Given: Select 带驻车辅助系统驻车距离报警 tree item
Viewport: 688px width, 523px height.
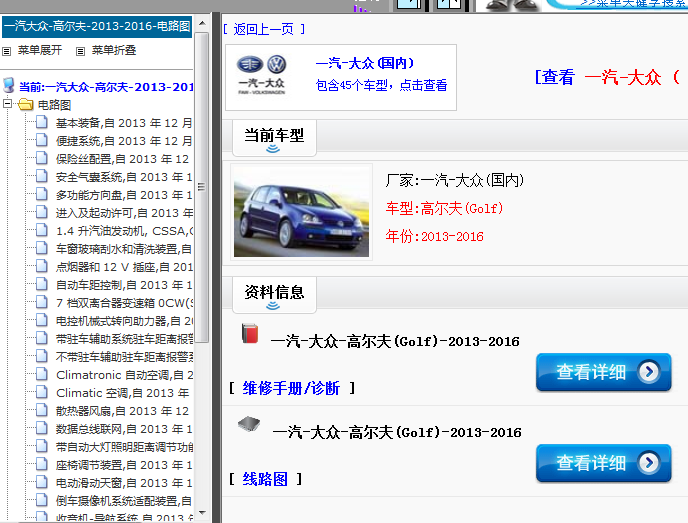Looking at the screenshot, I should coord(124,339).
